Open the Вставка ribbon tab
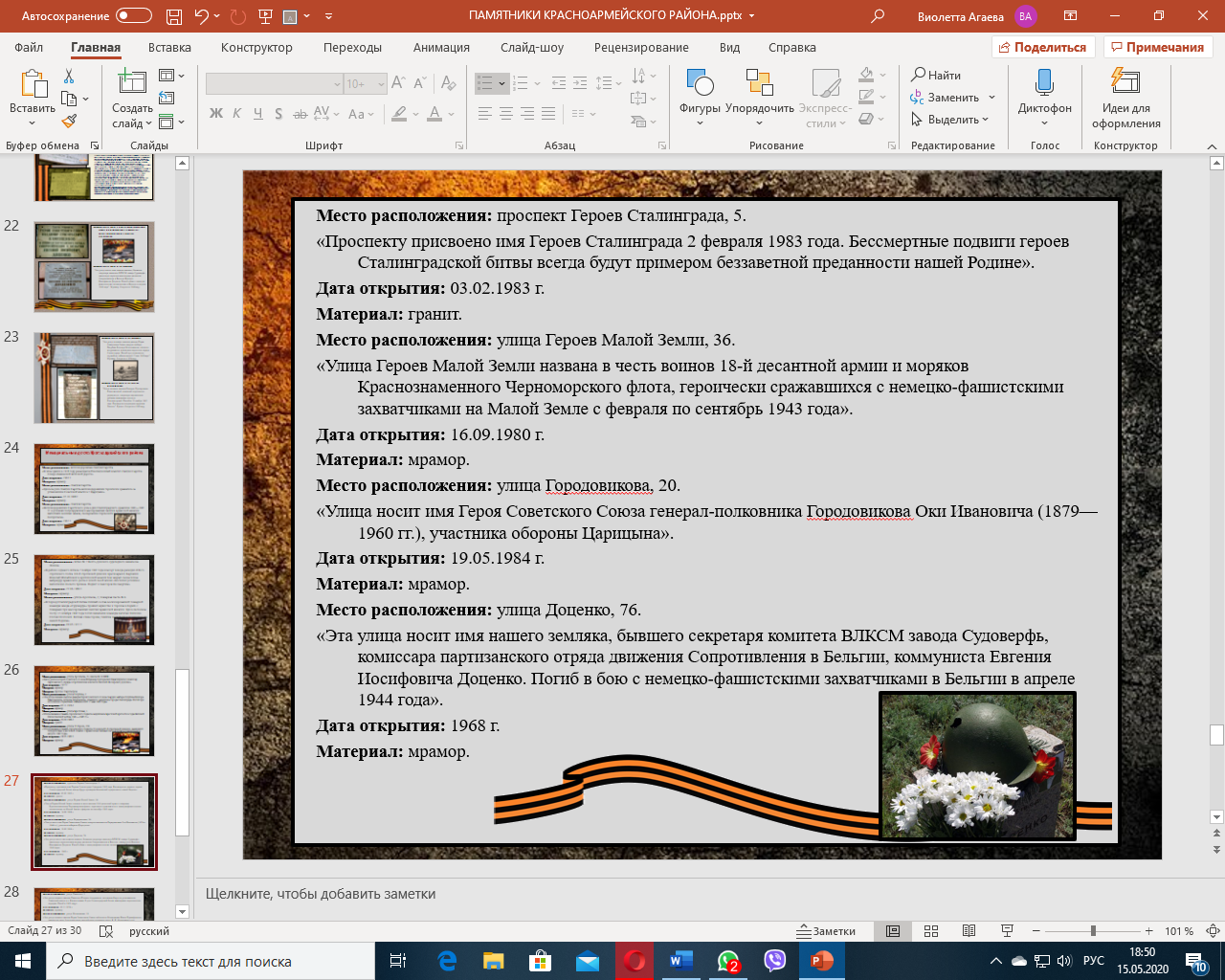 [x=169, y=47]
